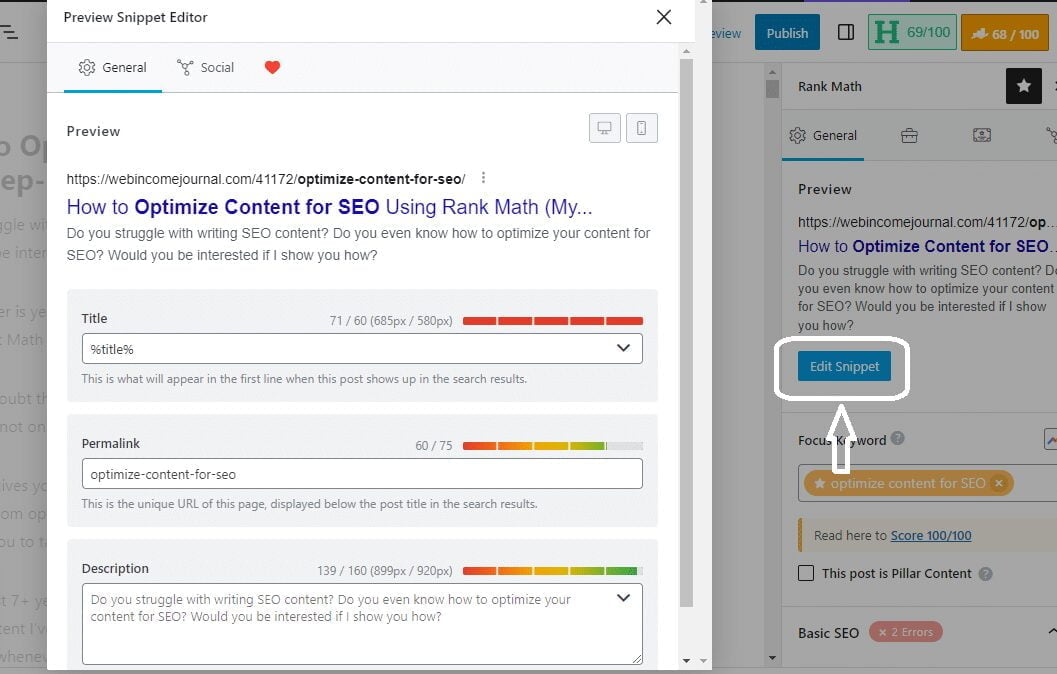Click the sidebar scroll down arrow
Image resolution: width=1057 pixels, height=674 pixels.
coord(773,658)
